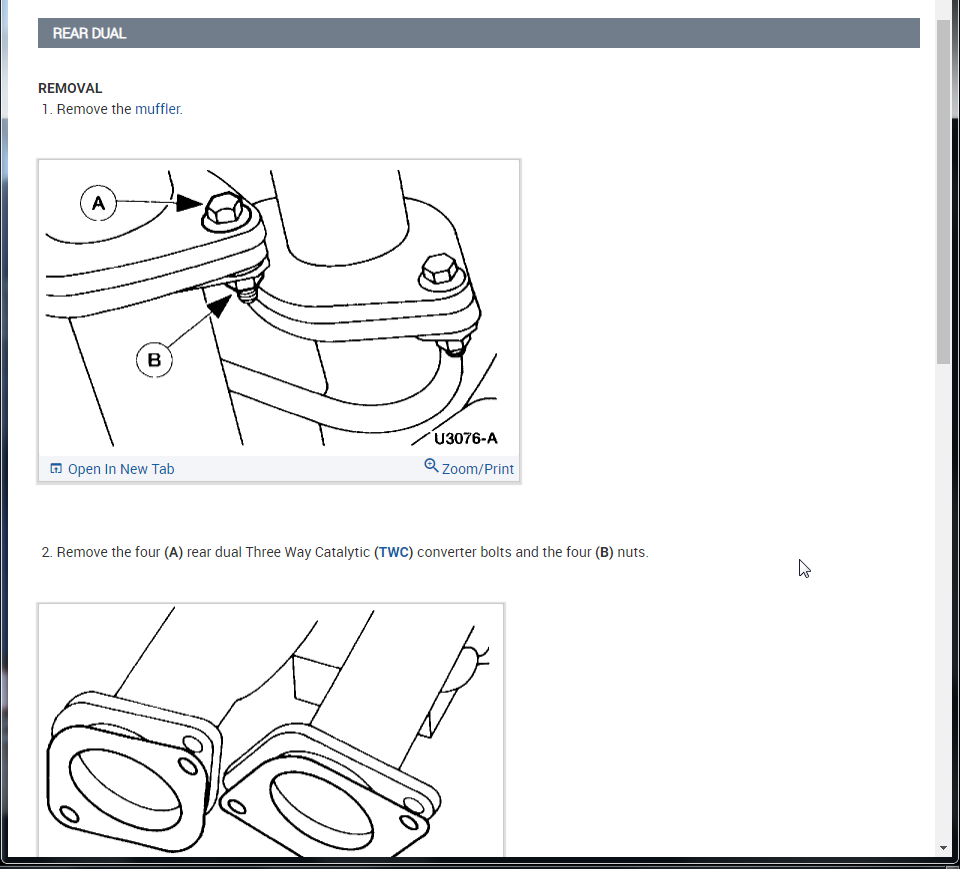Click the Zoom/Print link

(478, 469)
